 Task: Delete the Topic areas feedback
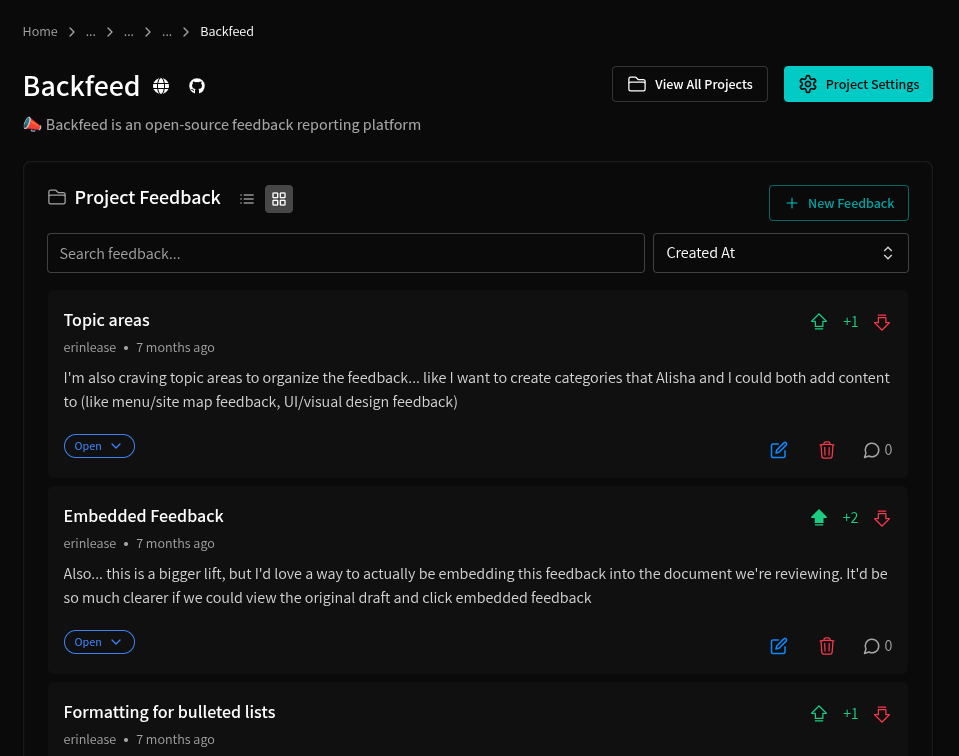(x=827, y=450)
